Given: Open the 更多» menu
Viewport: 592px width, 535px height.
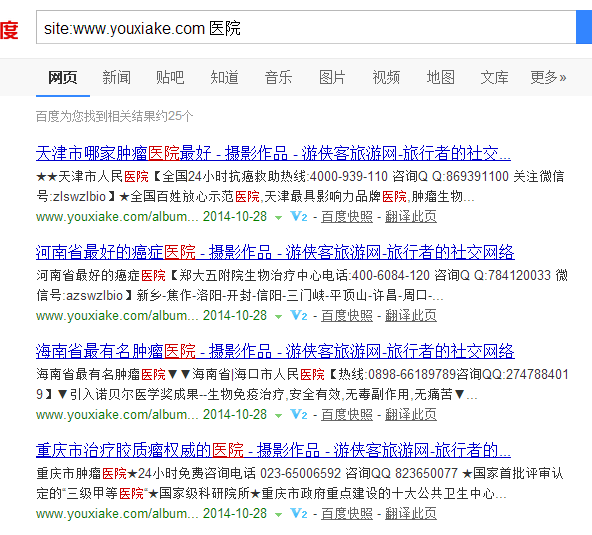Looking at the screenshot, I should (x=548, y=78).
